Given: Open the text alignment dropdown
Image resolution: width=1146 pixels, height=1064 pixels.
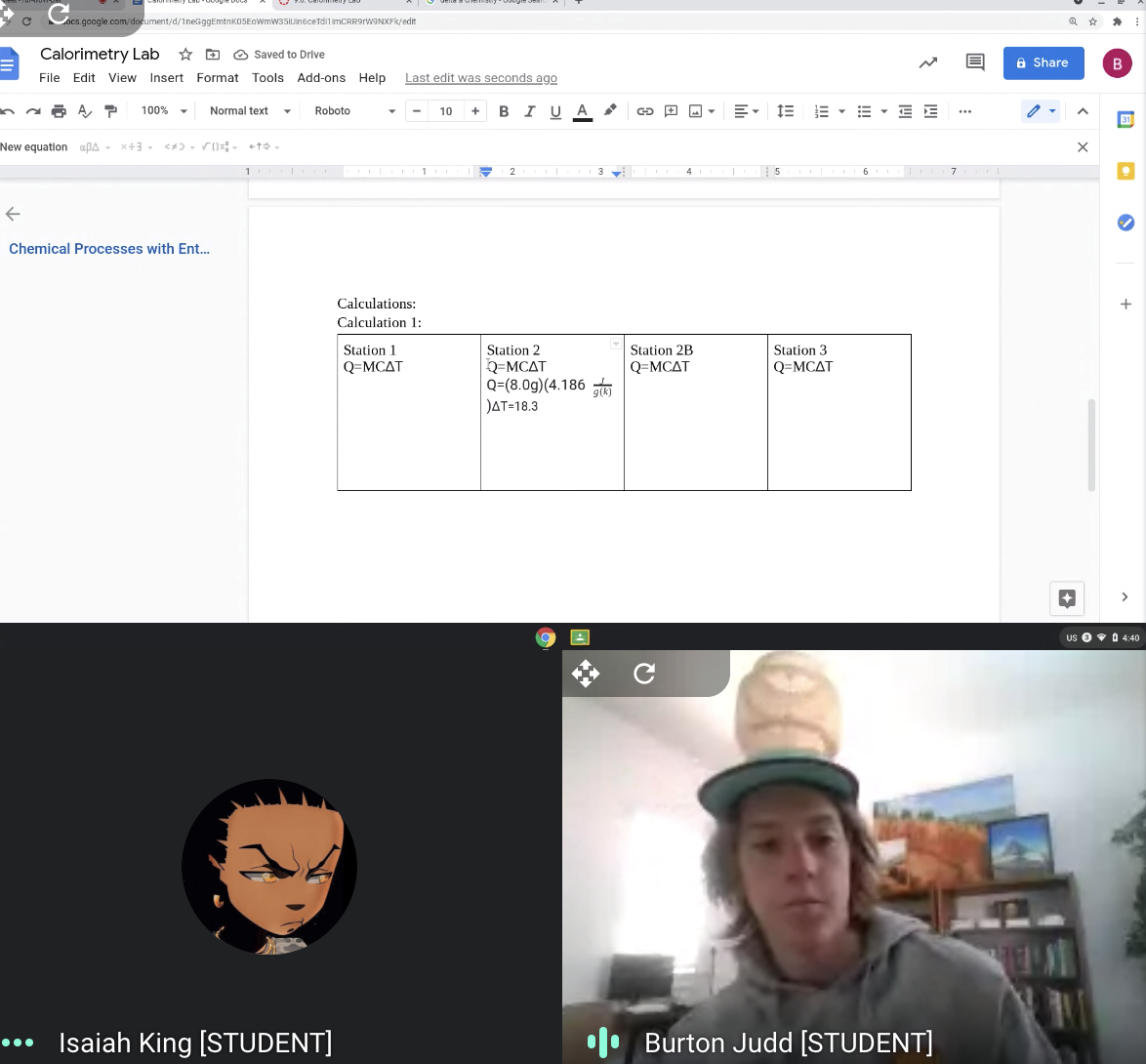Looking at the screenshot, I should [x=746, y=111].
